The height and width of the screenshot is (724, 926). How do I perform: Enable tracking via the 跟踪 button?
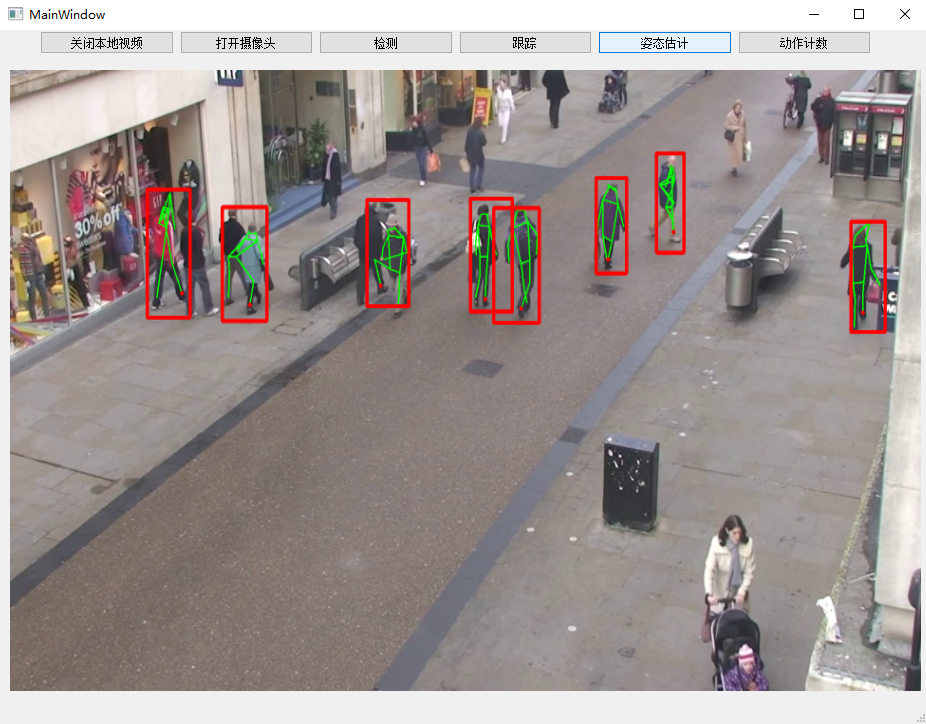point(524,42)
